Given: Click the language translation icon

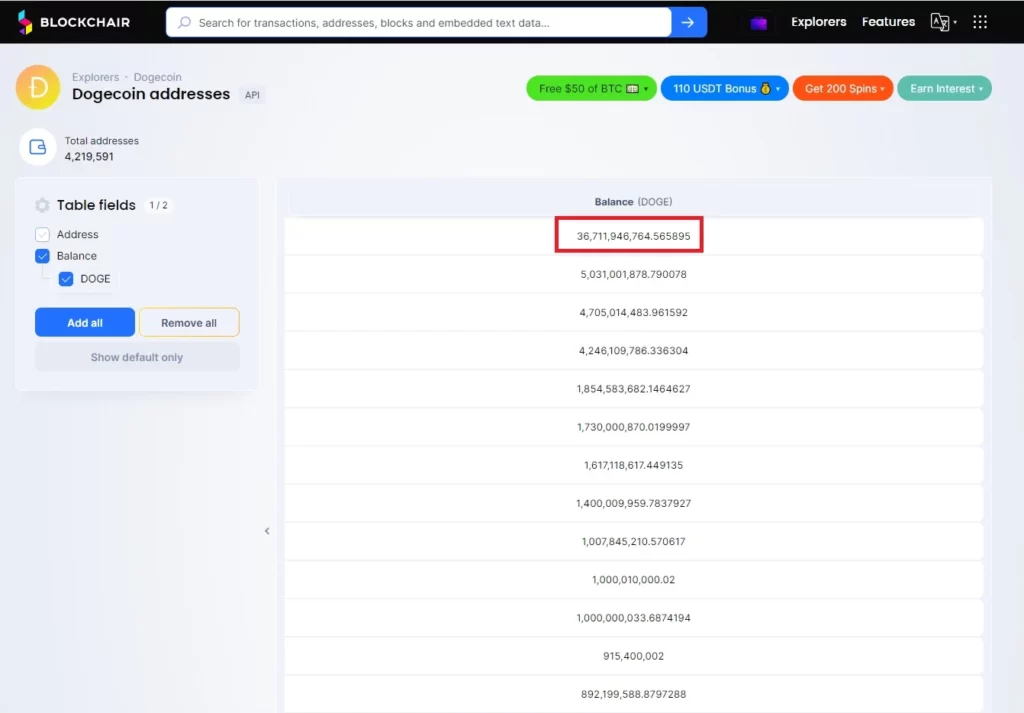Looking at the screenshot, I should (x=941, y=21).
